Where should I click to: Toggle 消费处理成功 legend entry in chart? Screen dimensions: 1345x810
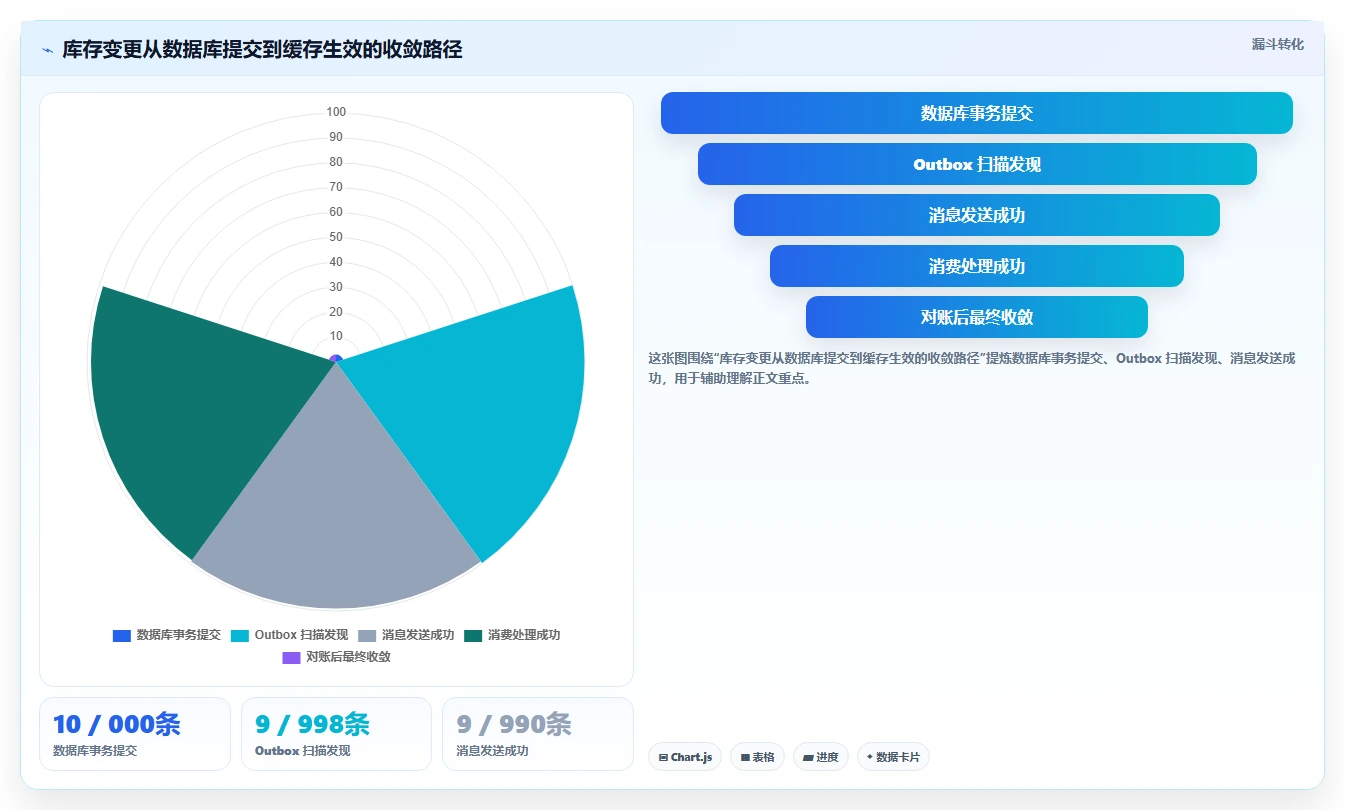512,635
